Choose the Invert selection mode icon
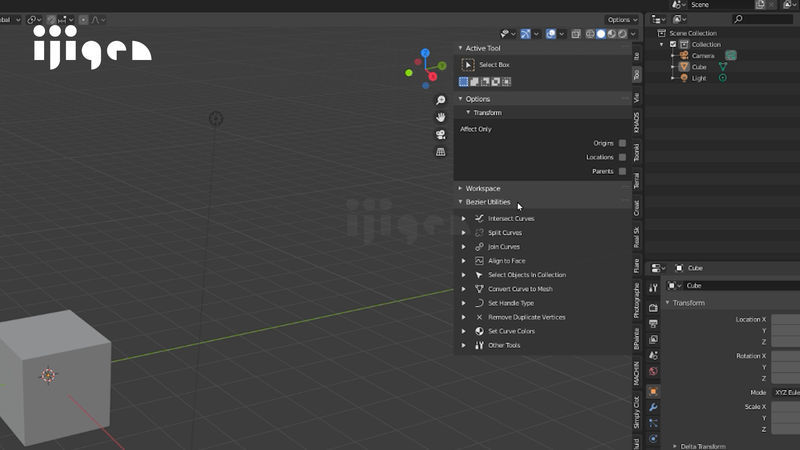Screen dimensions: 800x450 [x=495, y=82]
